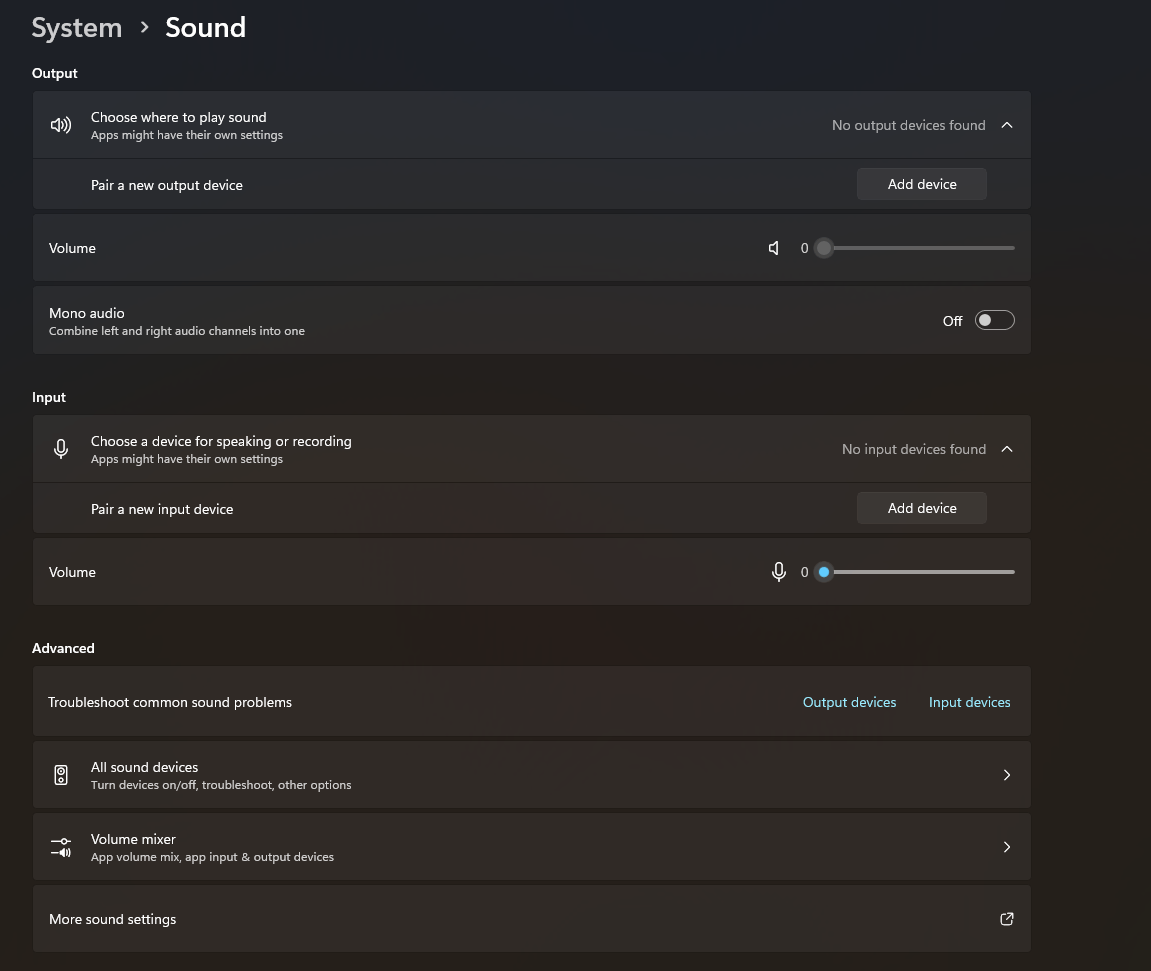The image size is (1151, 971).
Task: Click the microphone icon next to input Volume
Action: click(x=779, y=571)
